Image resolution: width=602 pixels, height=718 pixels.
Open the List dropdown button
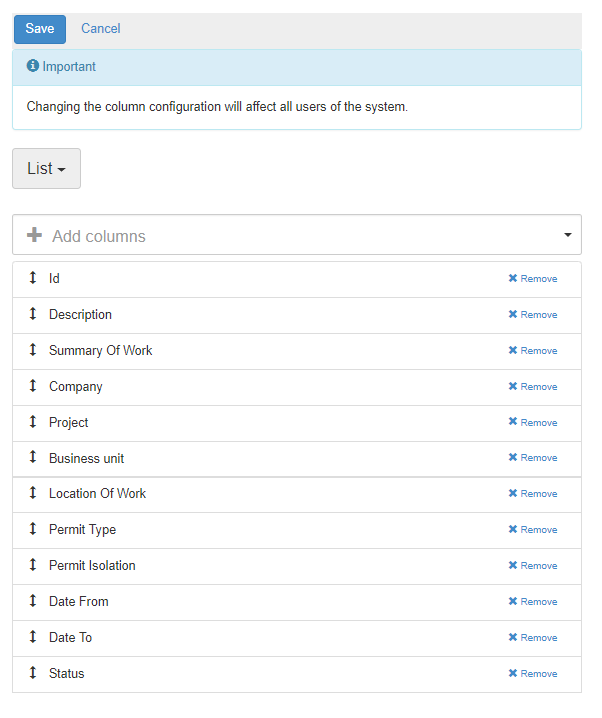46,169
